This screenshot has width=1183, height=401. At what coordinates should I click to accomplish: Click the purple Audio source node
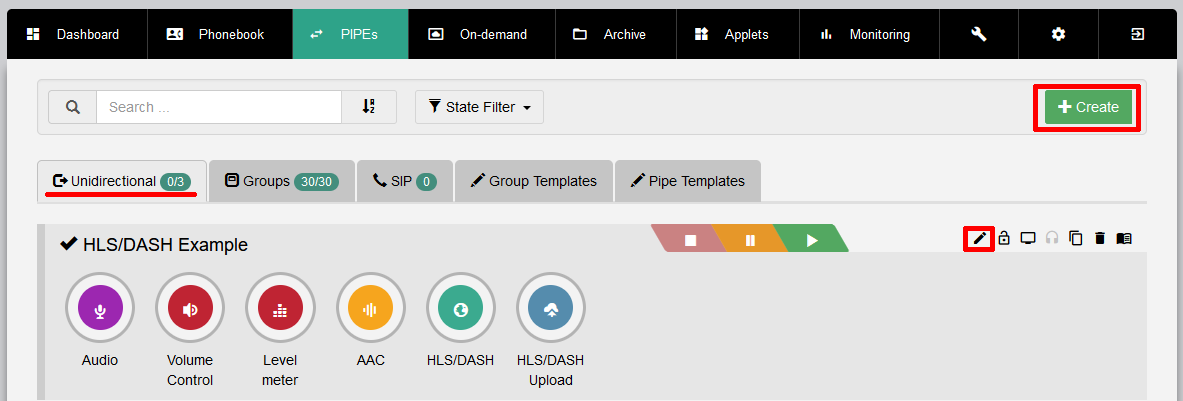click(100, 311)
